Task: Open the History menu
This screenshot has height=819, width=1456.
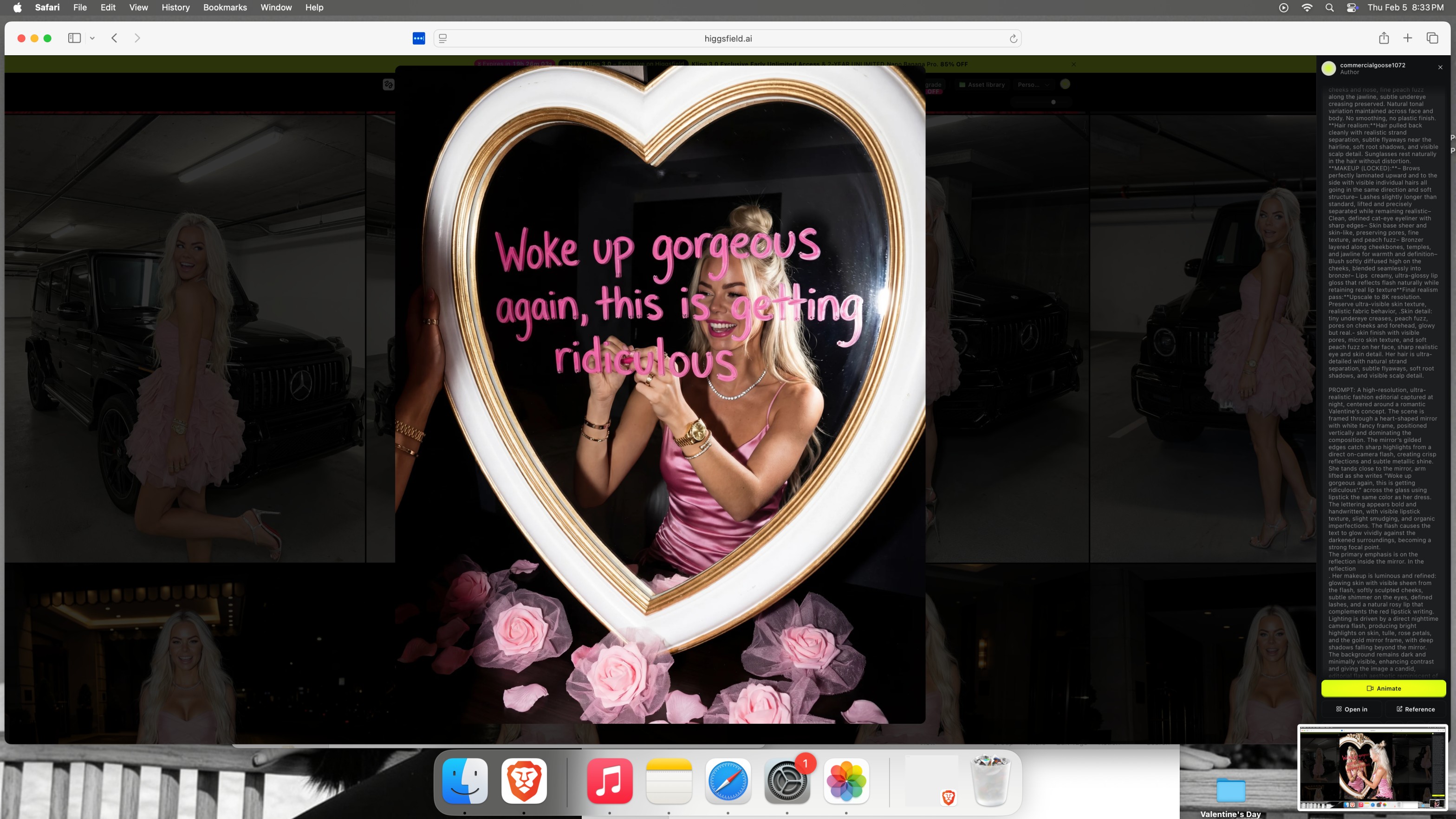Action: tap(175, 7)
